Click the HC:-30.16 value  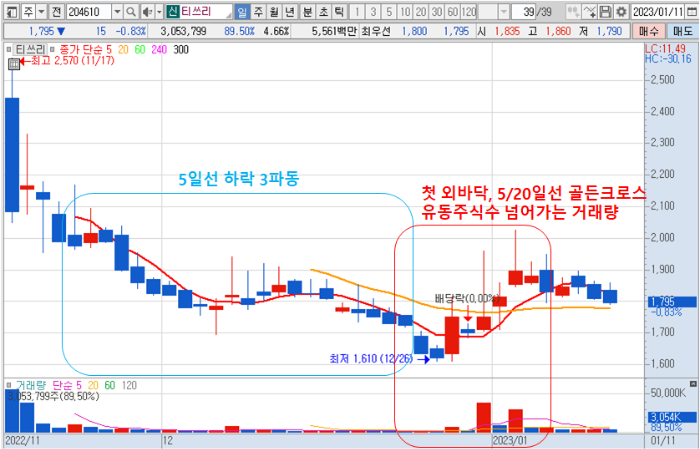(x=668, y=59)
